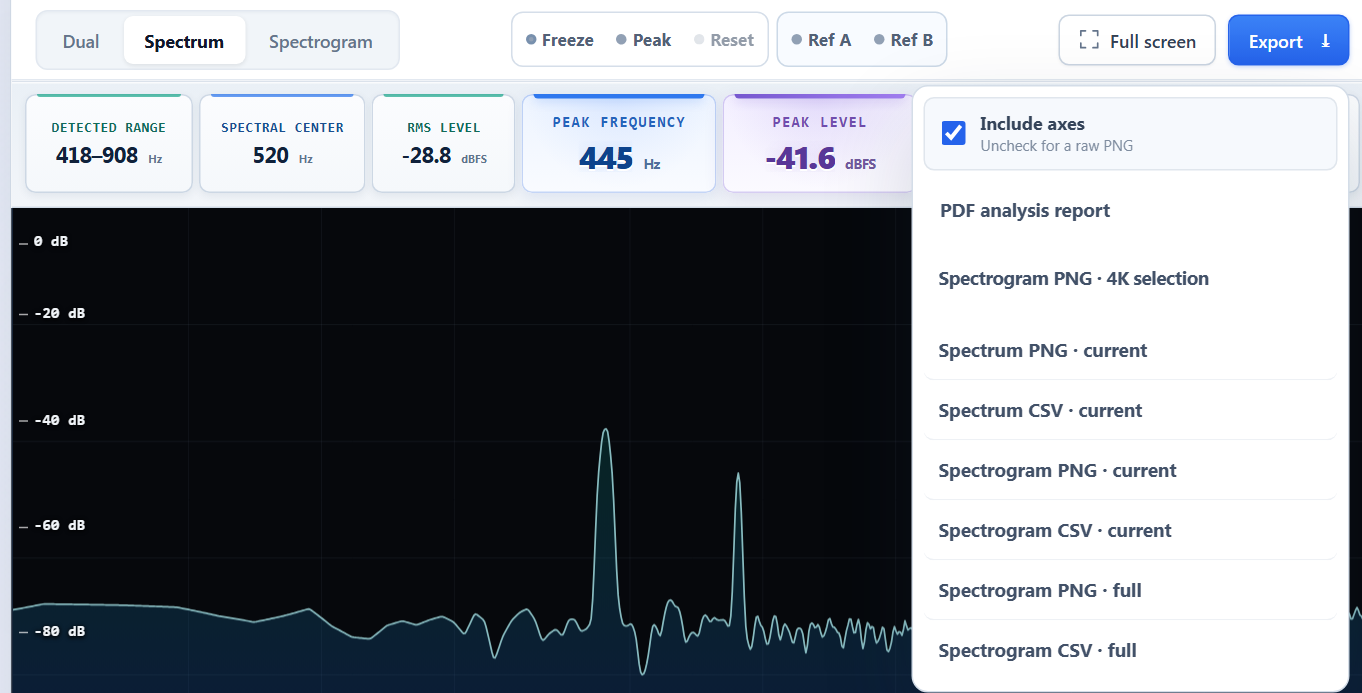Toggle Freeze on the display
The width and height of the screenshot is (1362, 693).
[x=560, y=40]
